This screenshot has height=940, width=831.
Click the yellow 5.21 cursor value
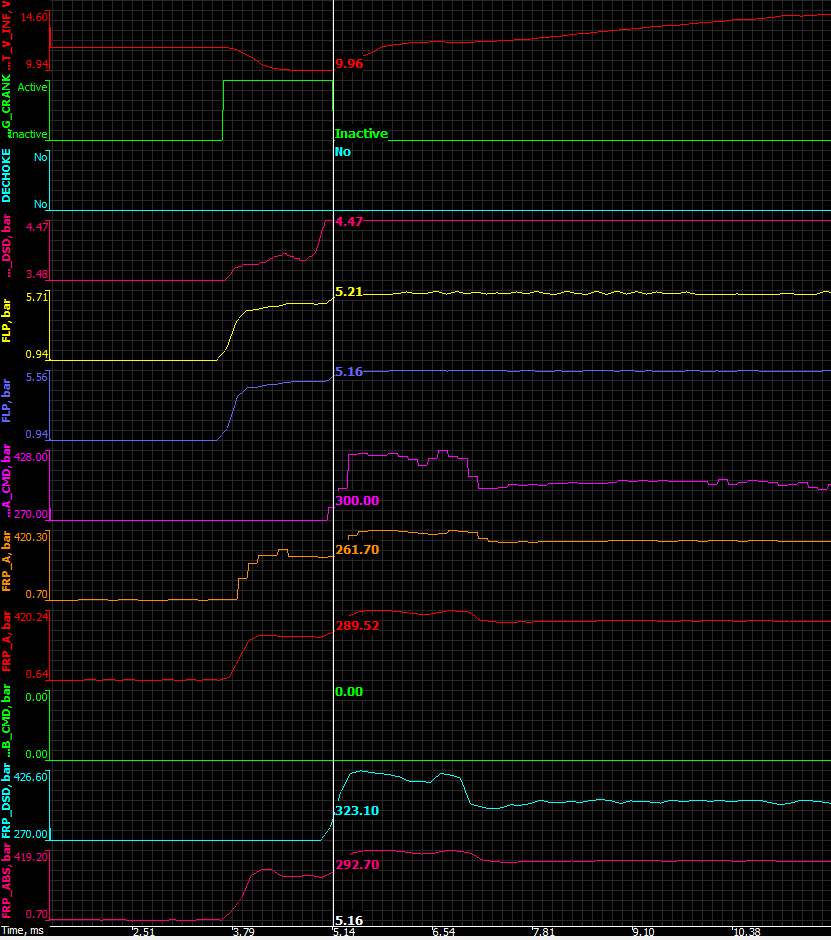coord(347,292)
